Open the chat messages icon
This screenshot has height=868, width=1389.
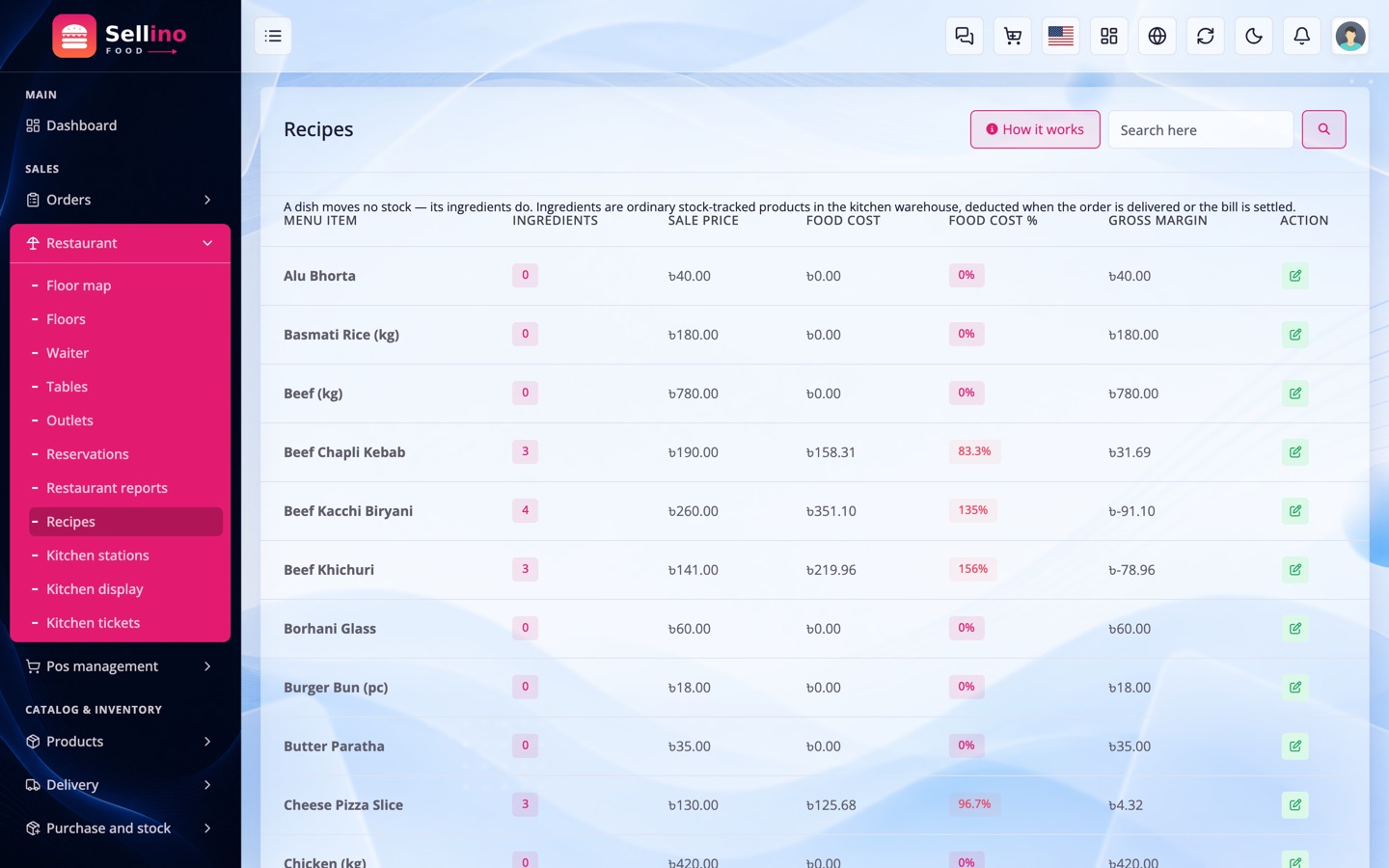[965, 36]
